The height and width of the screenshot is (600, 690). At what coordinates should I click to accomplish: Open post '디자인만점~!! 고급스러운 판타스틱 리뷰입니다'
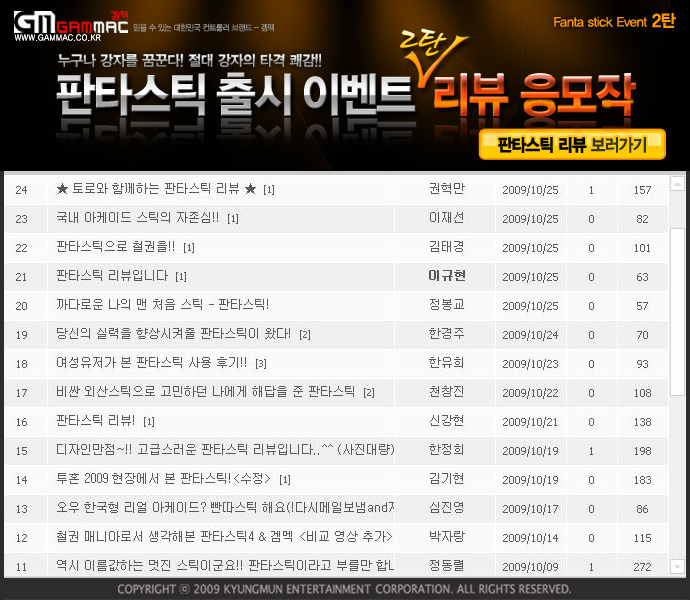225,450
